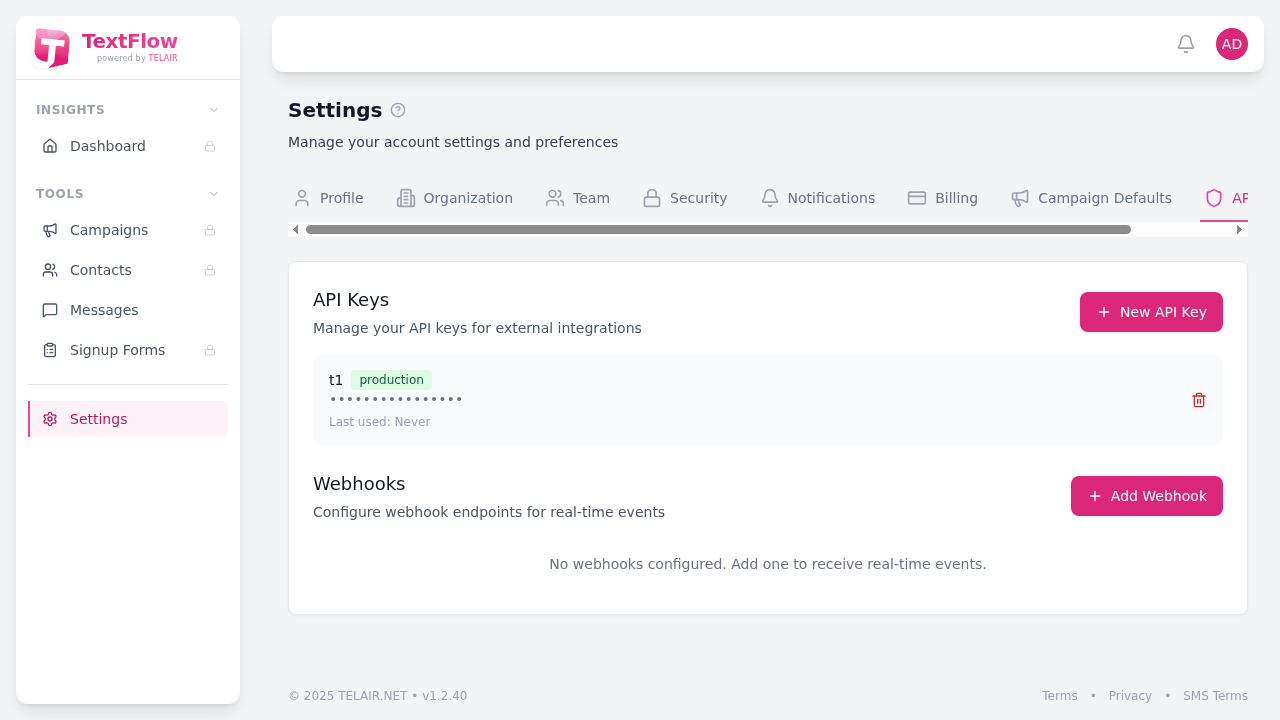Collapse the INSIGHTS section
Screen dimensions: 1280x720
(213, 110)
